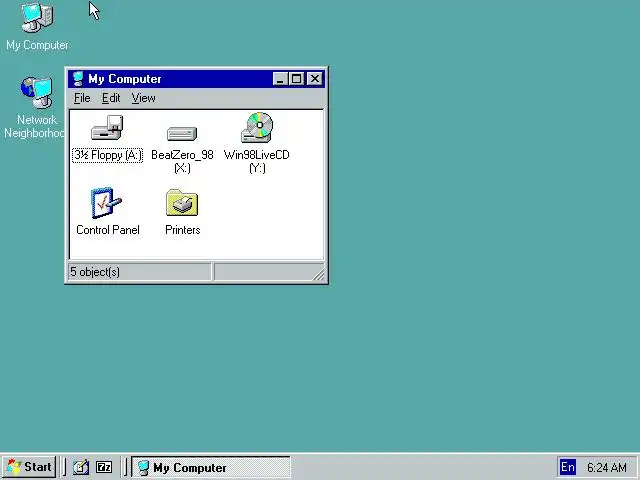Select the Win98LiveCD (Y:) CD drive icon
Image resolution: width=640 pixels, height=480 pixels.
point(257,127)
